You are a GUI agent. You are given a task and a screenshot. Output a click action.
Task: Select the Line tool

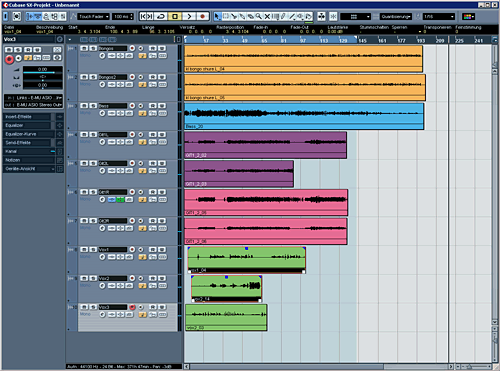[292, 16]
